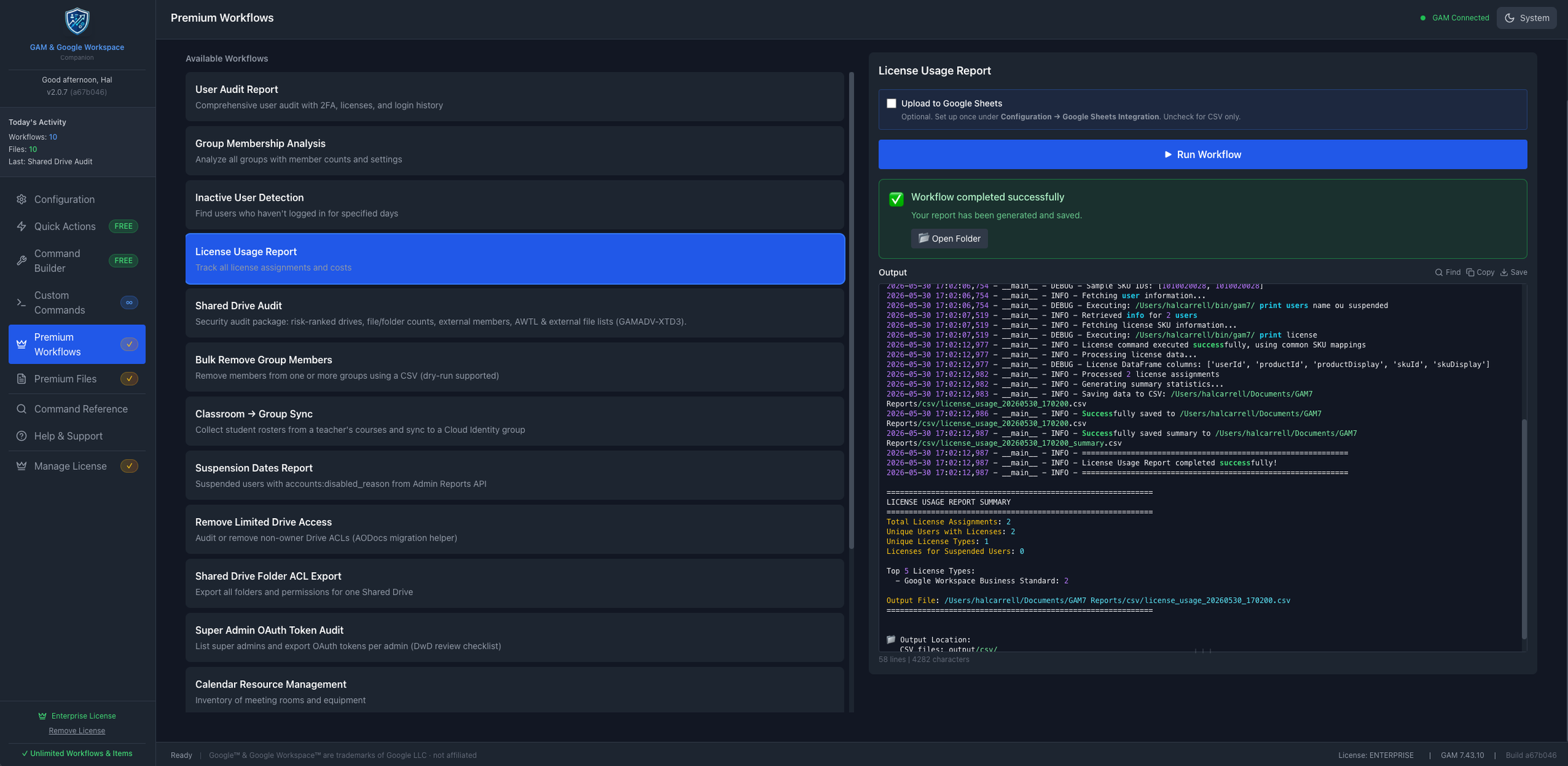Screen dimensions: 1568x766
Task: Click the Output log vertical scrollbar
Action: 1523,529
